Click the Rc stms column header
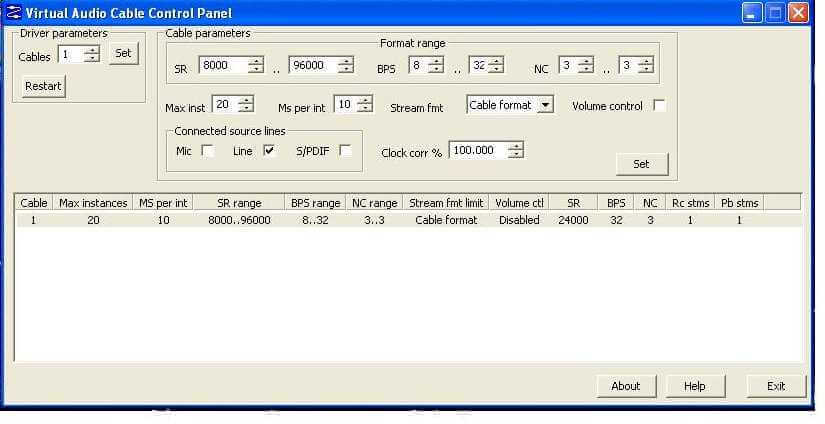This screenshot has height=424, width=825. pos(690,203)
